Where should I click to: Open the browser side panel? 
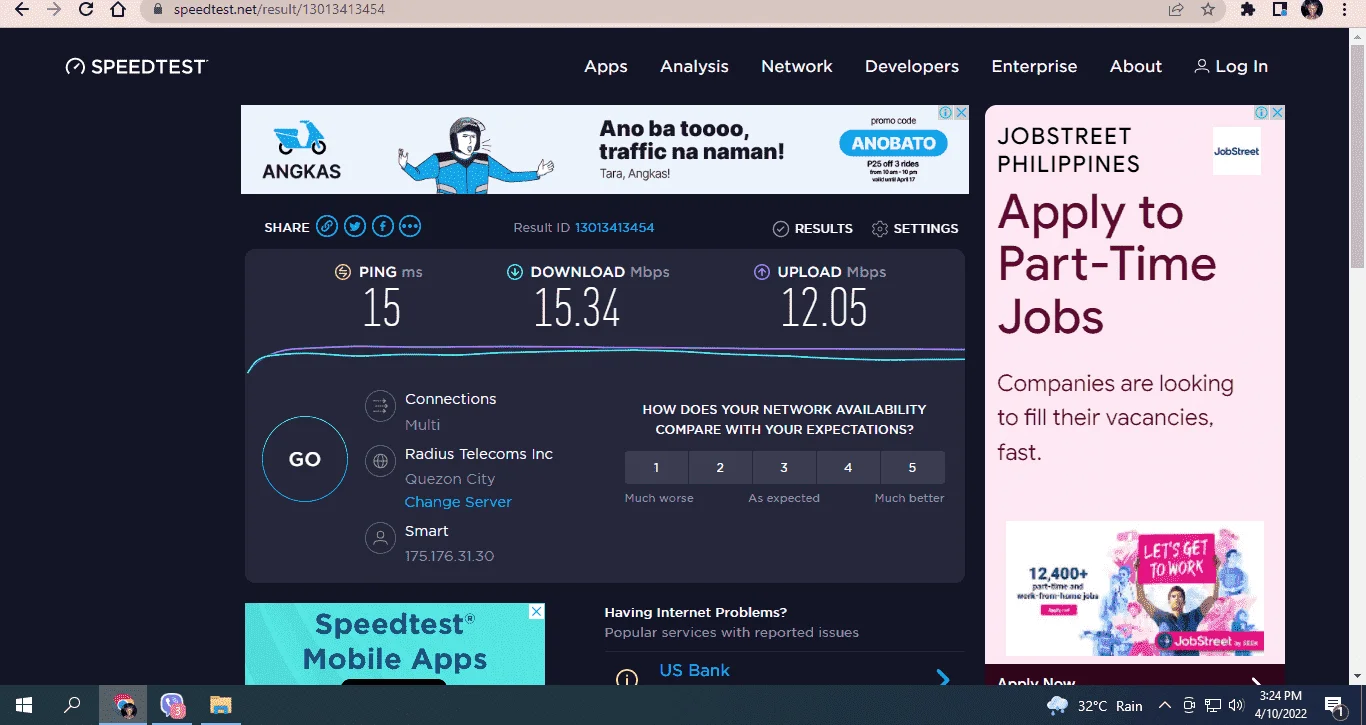(x=1279, y=10)
